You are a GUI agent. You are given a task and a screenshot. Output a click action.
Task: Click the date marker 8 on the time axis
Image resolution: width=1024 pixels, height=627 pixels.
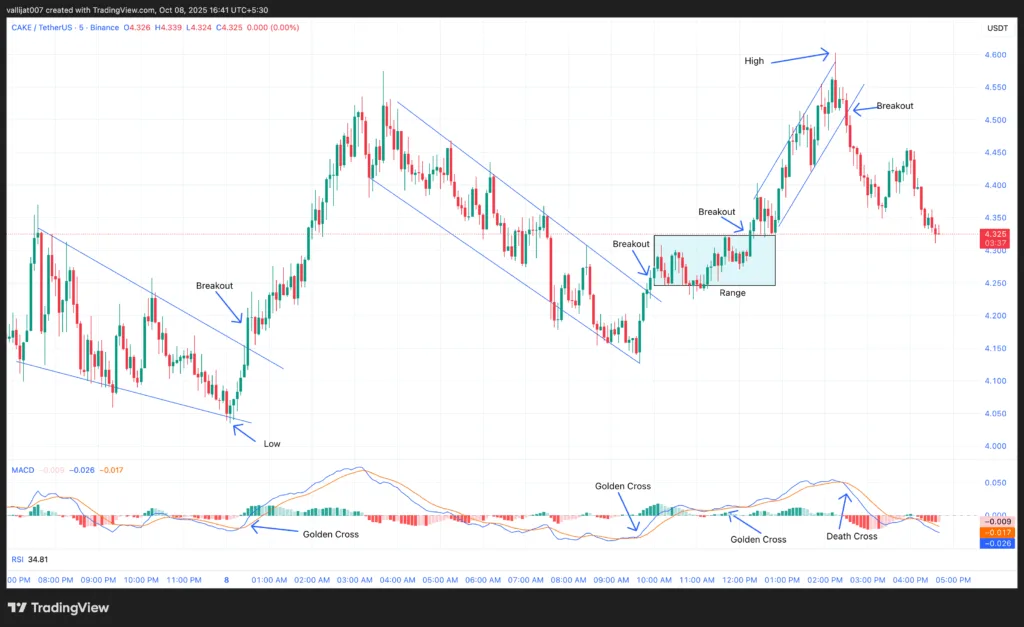coord(226,580)
